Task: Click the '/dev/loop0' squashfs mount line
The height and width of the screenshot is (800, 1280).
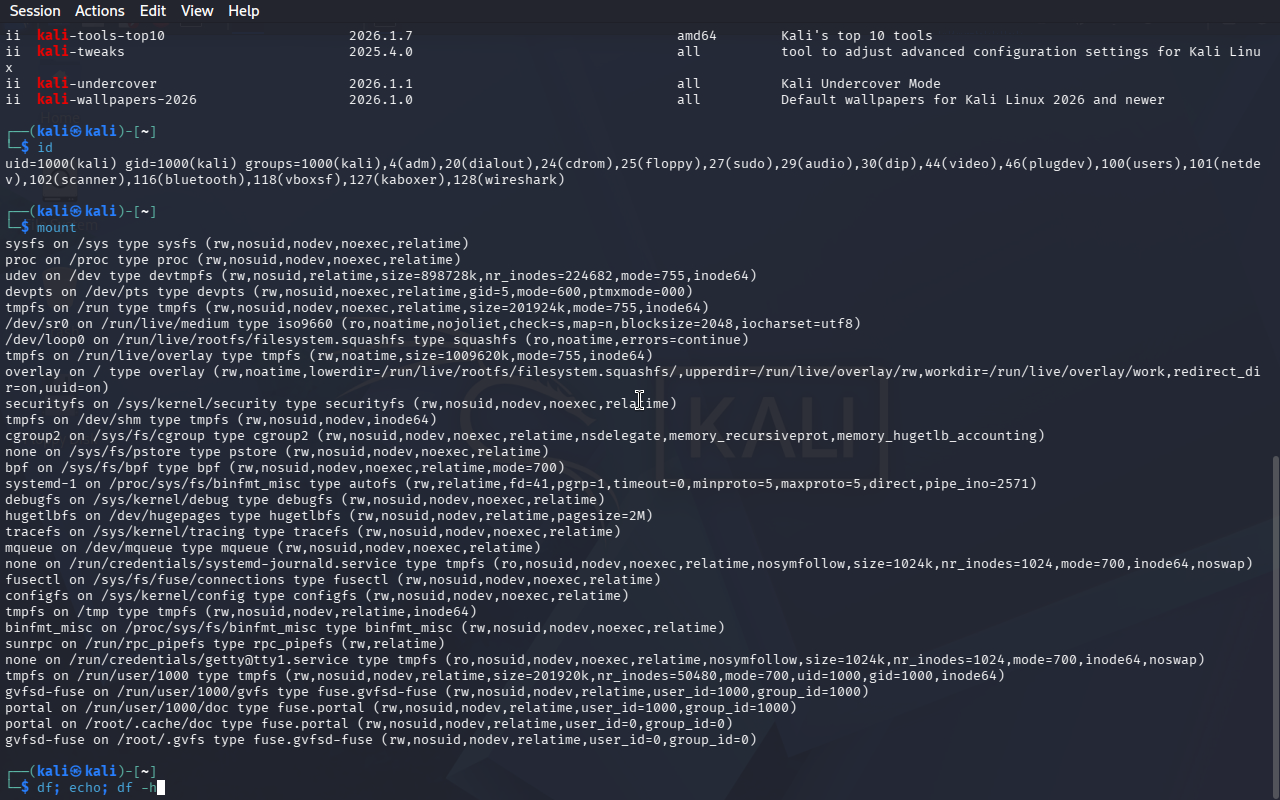Action: [x=200, y=340]
